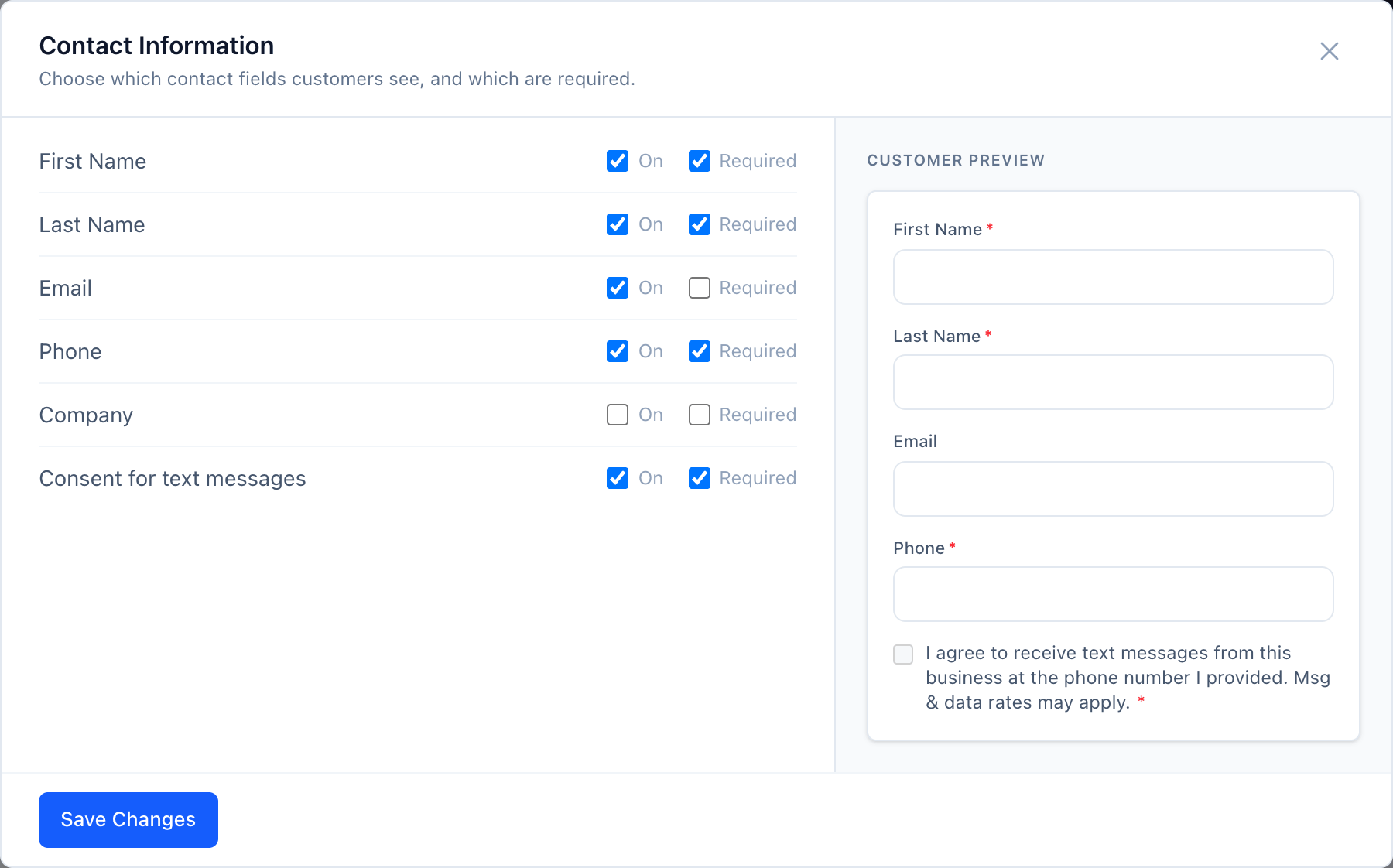Toggle Phone Required checkbox
Image resolution: width=1393 pixels, height=868 pixels.
(700, 351)
